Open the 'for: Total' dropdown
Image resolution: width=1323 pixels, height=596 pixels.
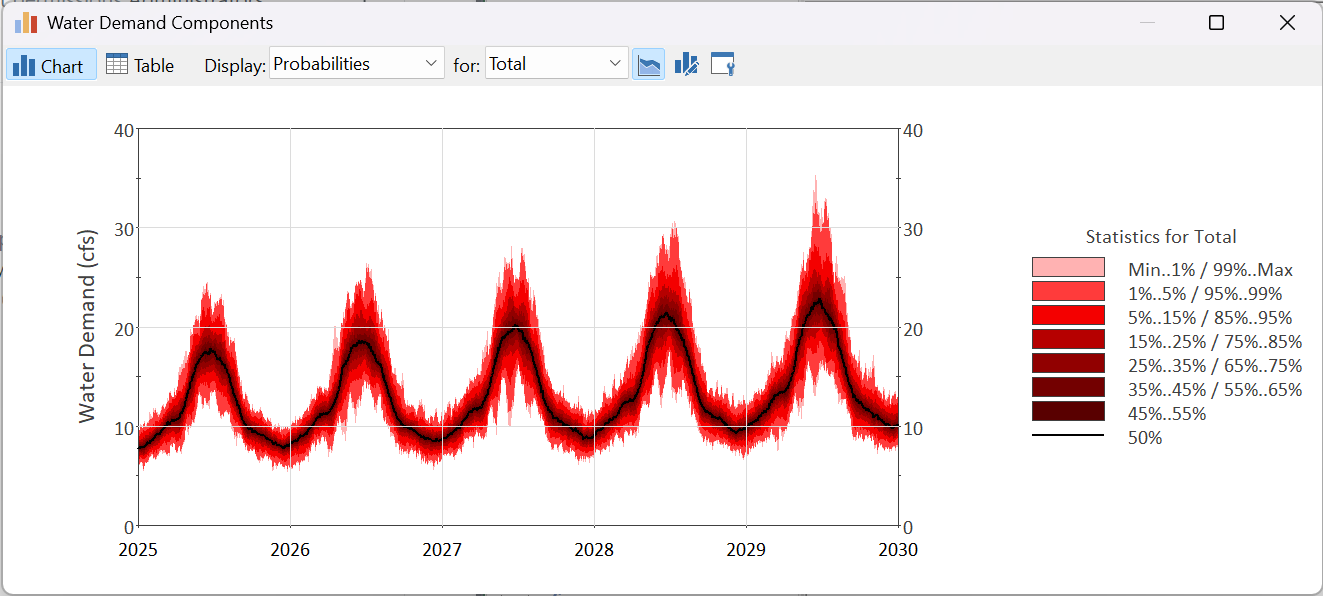point(556,63)
